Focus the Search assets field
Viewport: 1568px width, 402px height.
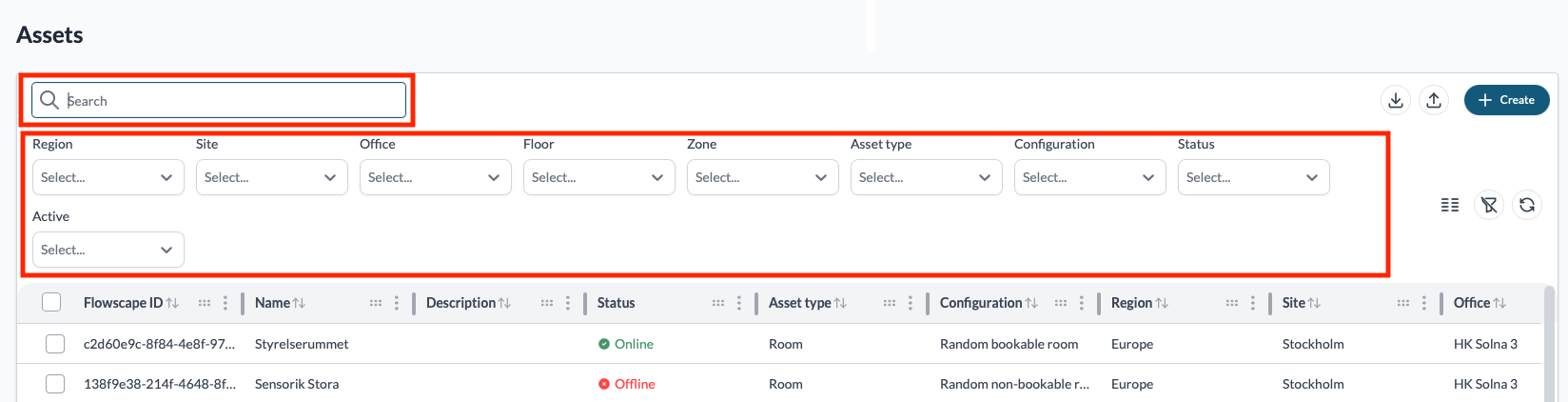tap(219, 100)
